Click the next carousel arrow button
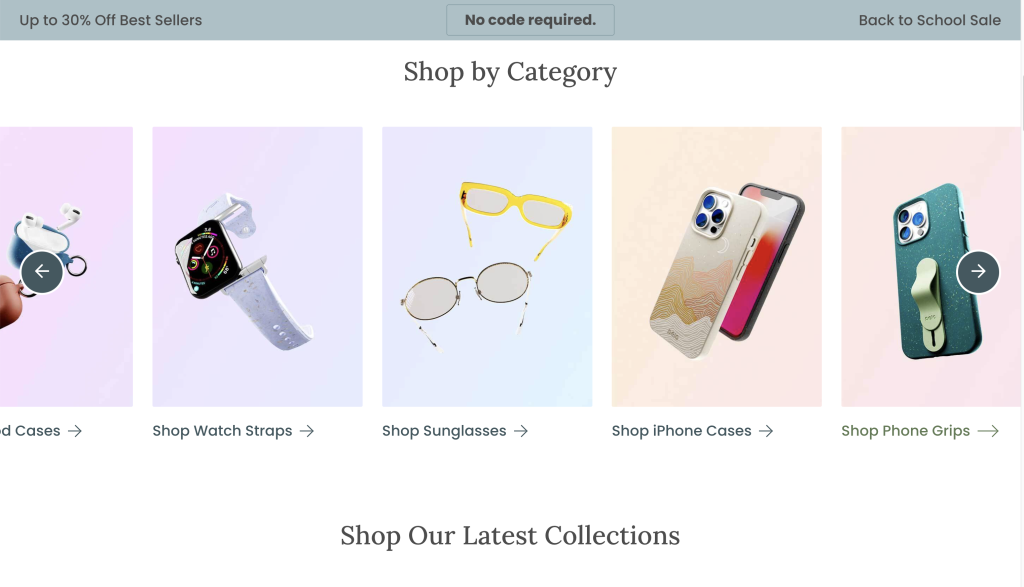 (978, 272)
